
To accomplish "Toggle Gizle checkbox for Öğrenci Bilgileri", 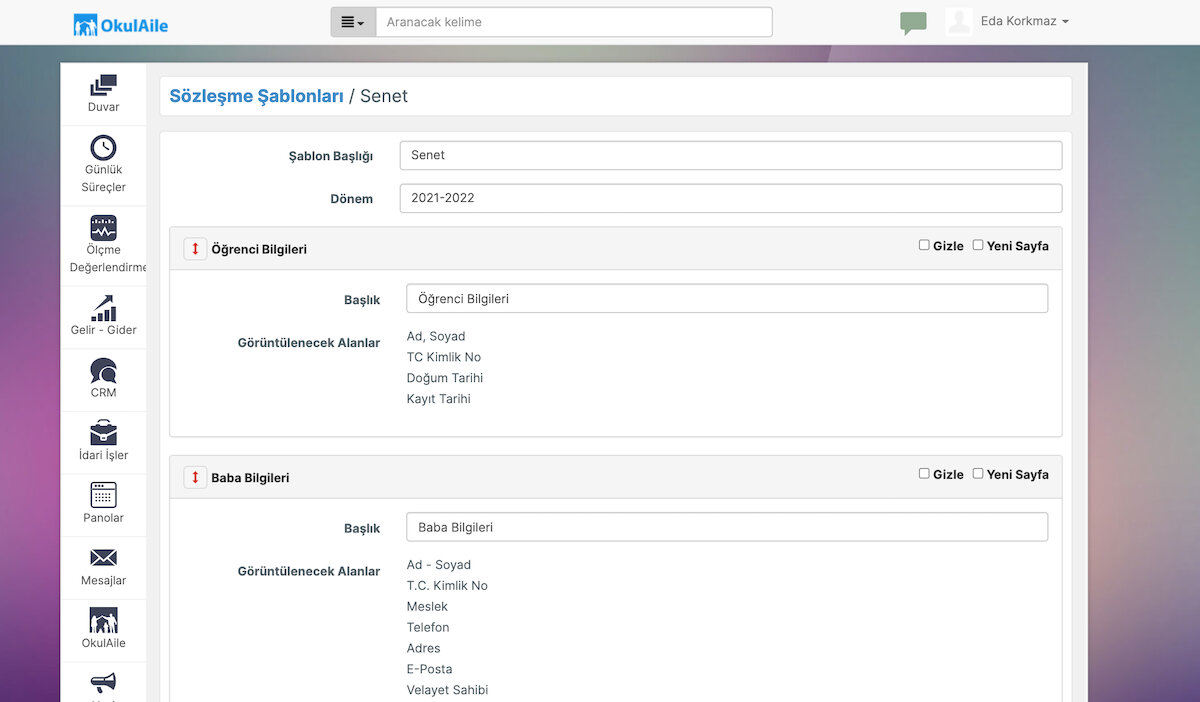I will click(x=924, y=245).
